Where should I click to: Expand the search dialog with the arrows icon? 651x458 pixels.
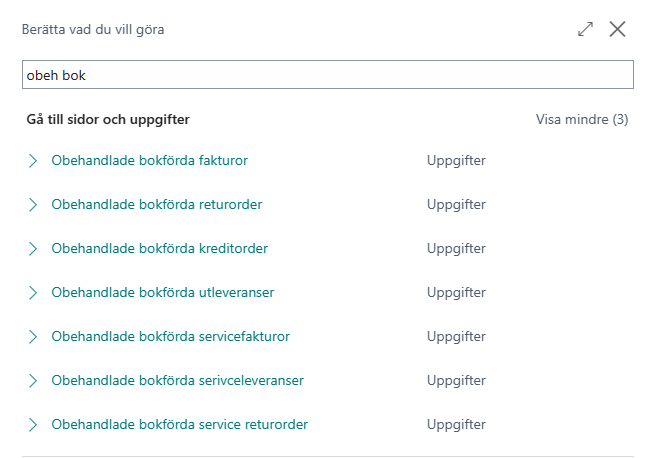585,29
